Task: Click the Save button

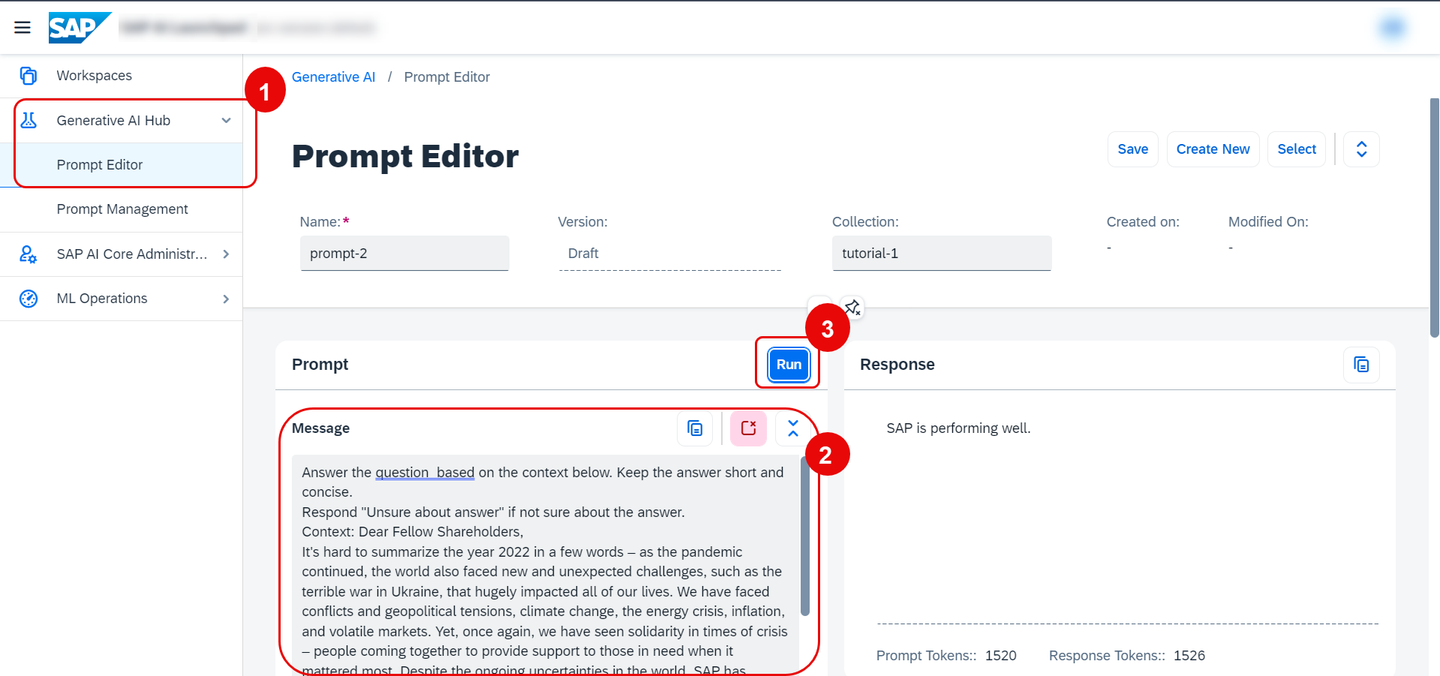Action: coord(1133,149)
